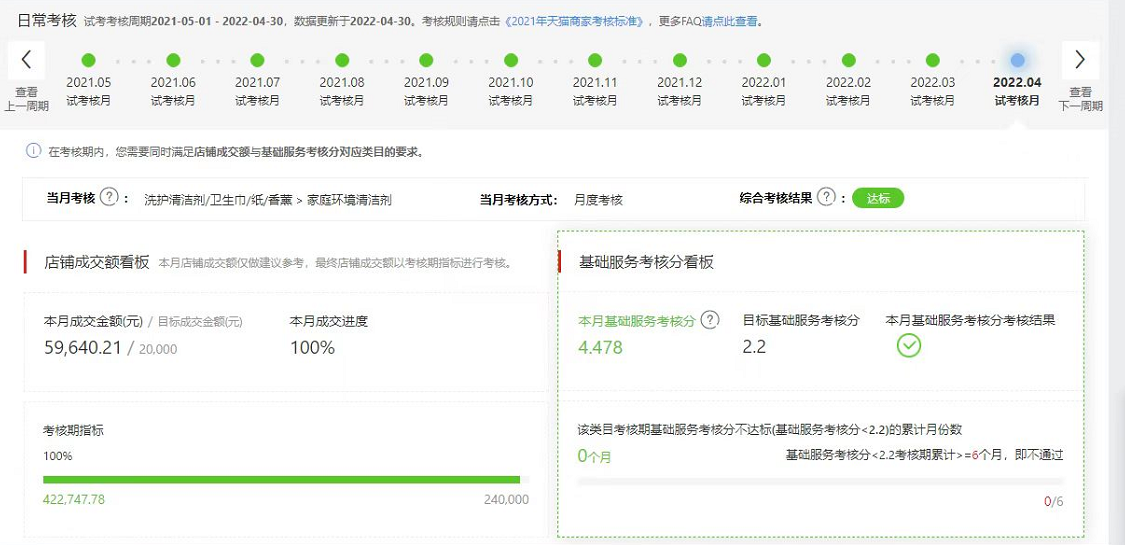Click the help icon next to 综合考核结果

coord(826,196)
